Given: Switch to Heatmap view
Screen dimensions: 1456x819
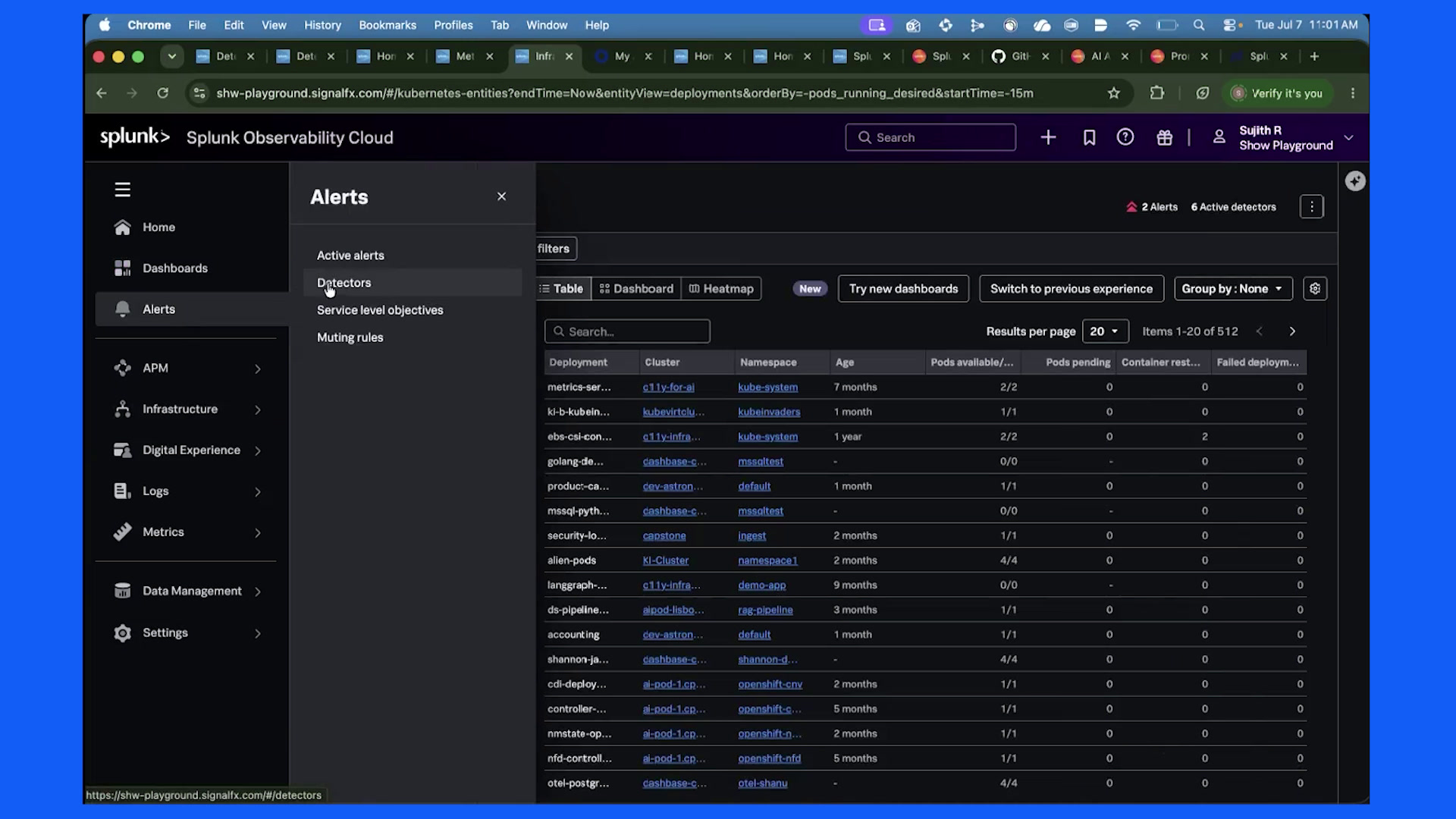Looking at the screenshot, I should [721, 289].
